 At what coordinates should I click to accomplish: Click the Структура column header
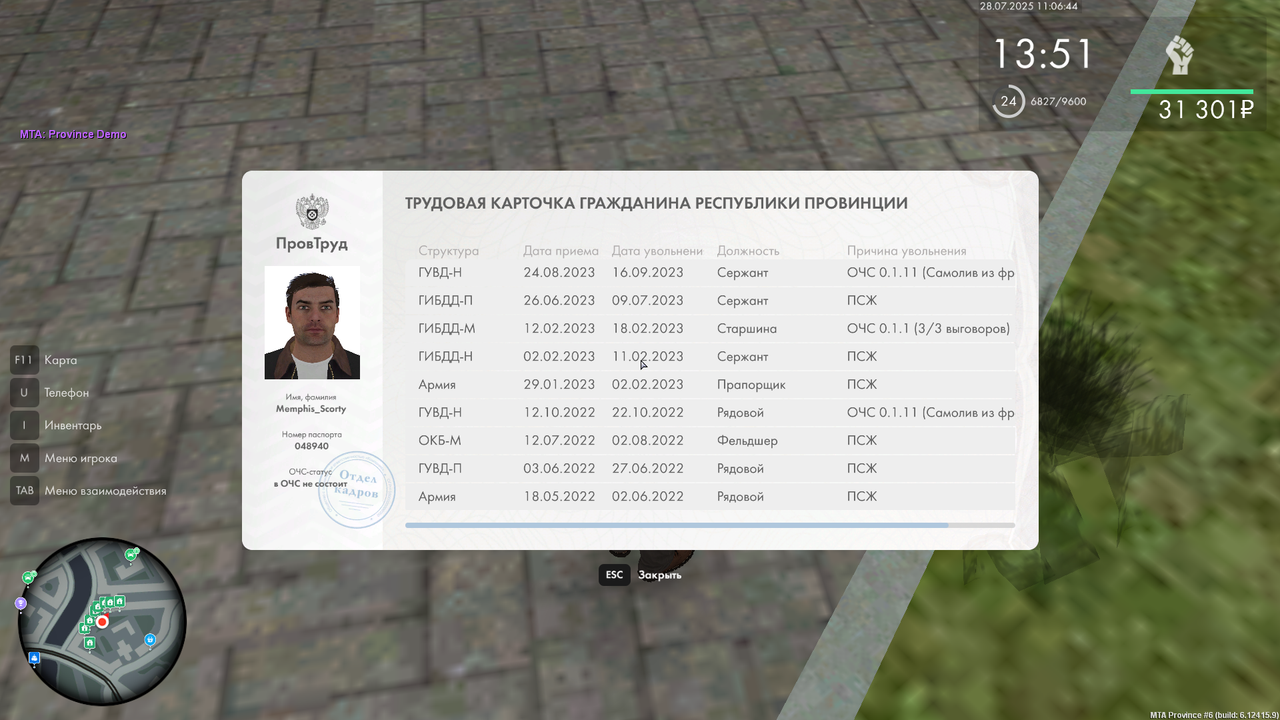[448, 251]
